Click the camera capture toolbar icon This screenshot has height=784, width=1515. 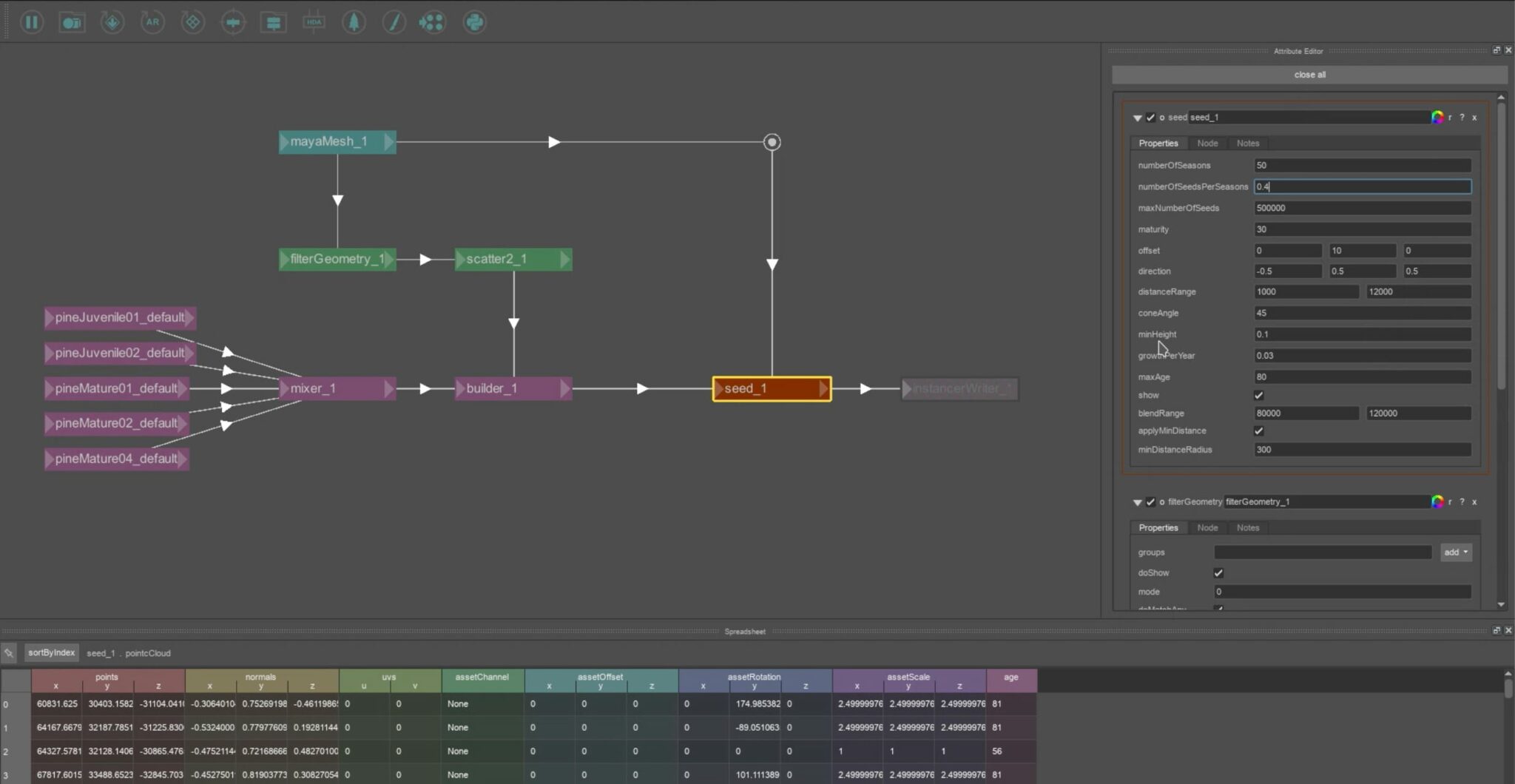[x=72, y=22]
